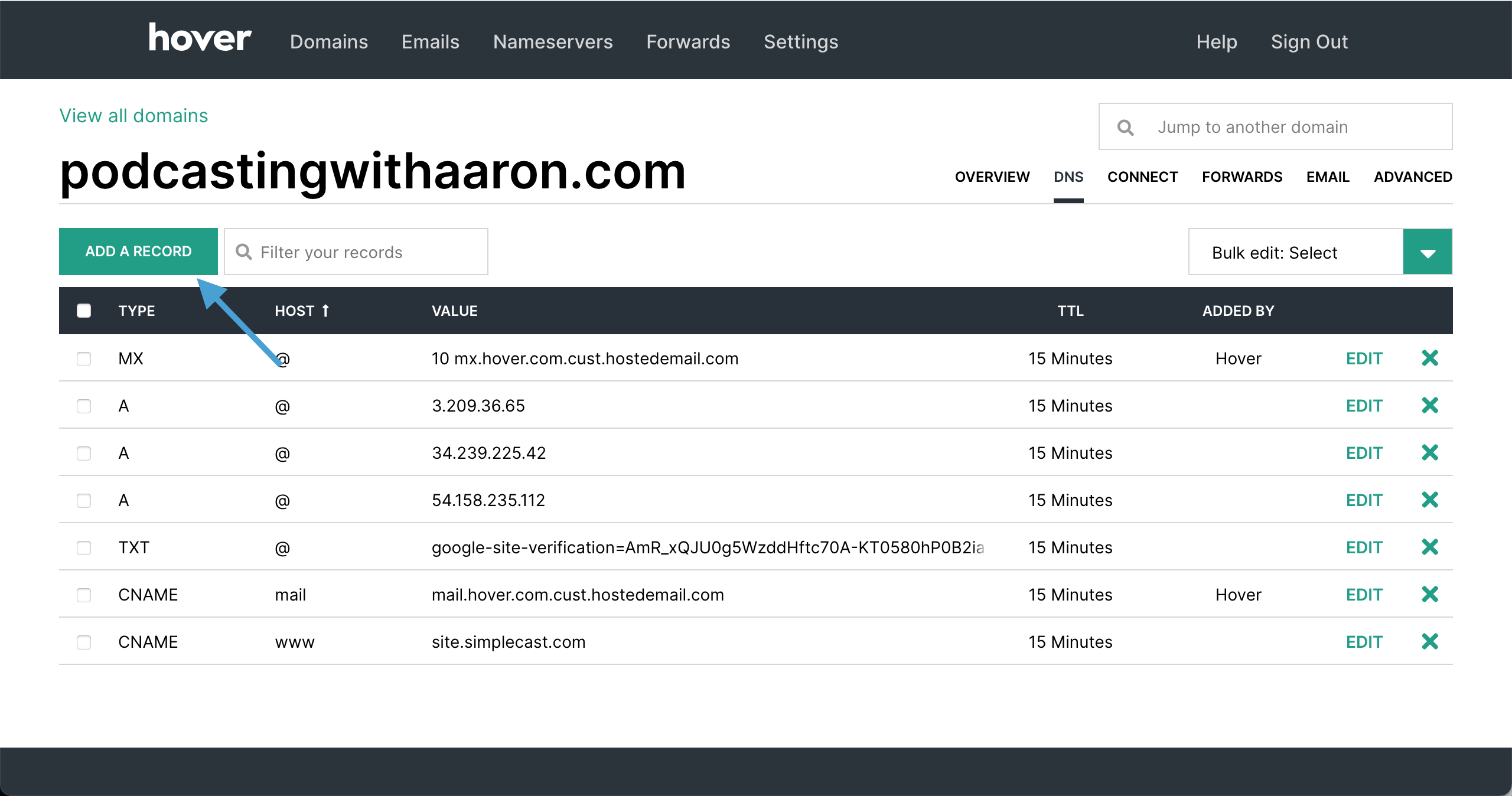
Task: Click the Hover logo
Action: [200, 39]
